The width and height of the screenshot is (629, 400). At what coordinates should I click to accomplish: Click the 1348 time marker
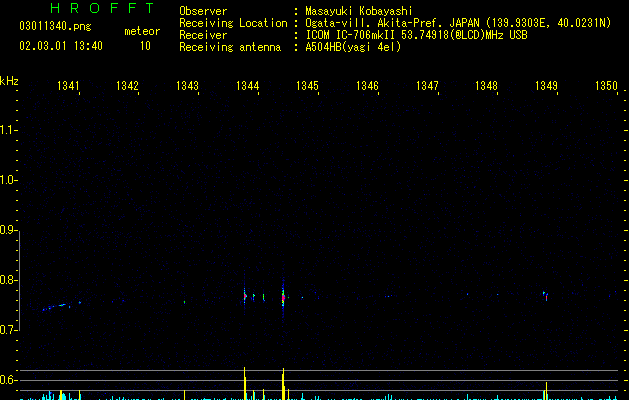pyautogui.click(x=487, y=85)
